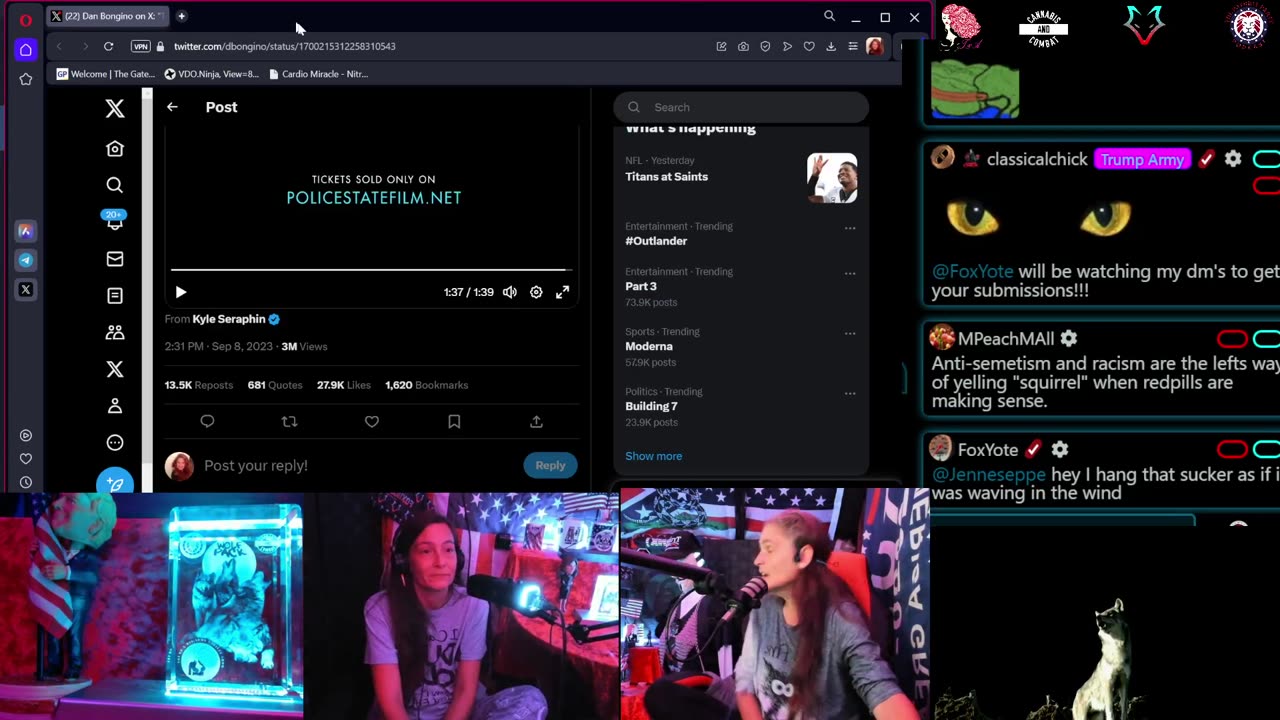Image resolution: width=1280 pixels, height=720 pixels.
Task: Open the Profile person icon
Action: [x=115, y=406]
